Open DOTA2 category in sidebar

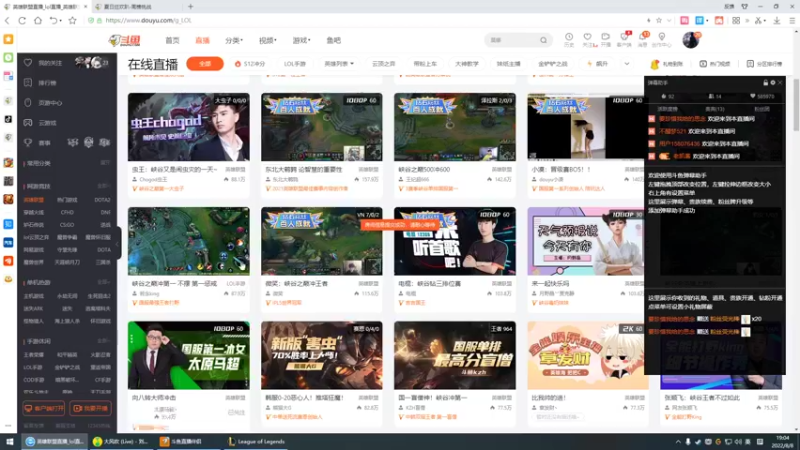click(102, 200)
